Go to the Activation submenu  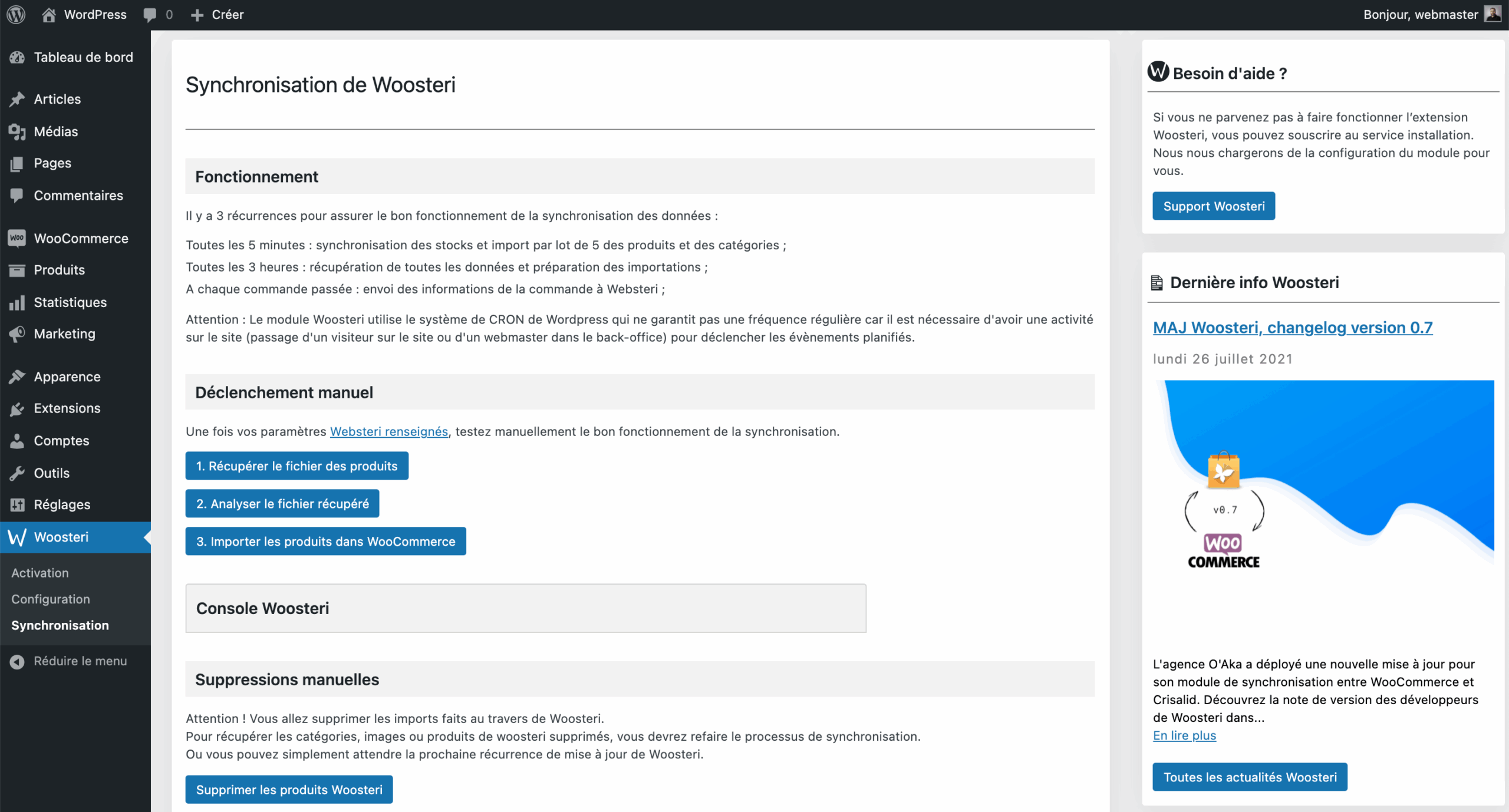[x=40, y=573]
